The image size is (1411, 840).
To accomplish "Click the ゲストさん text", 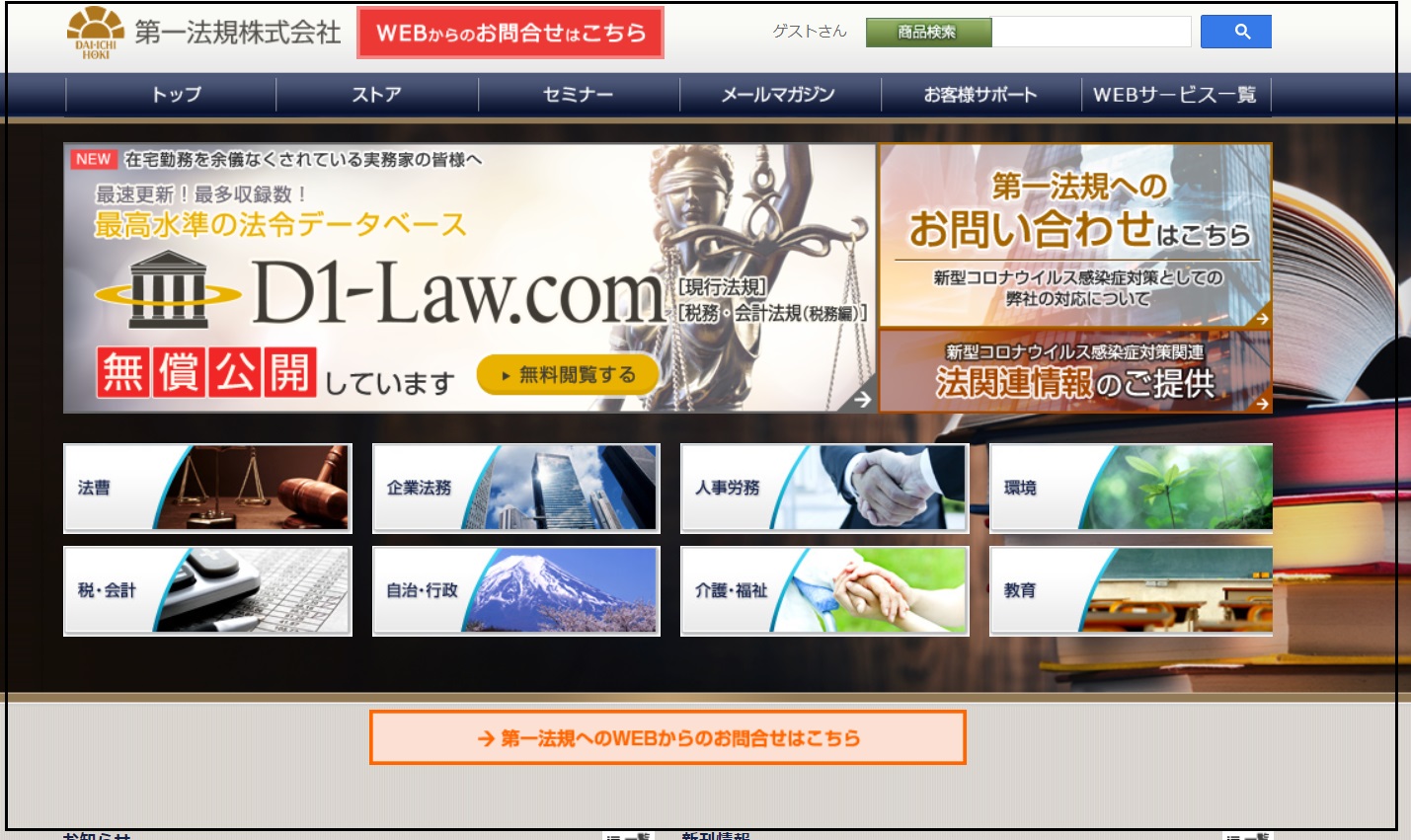I will (810, 32).
